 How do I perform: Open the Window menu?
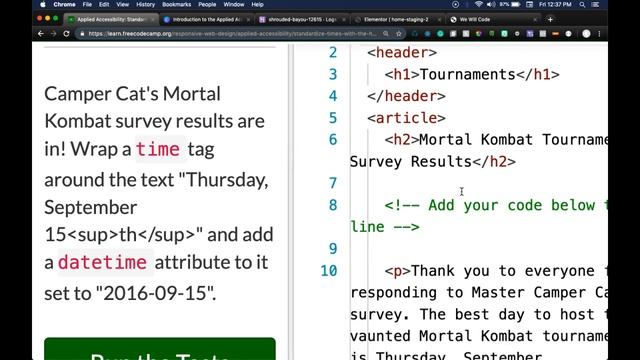click(x=233, y=4)
